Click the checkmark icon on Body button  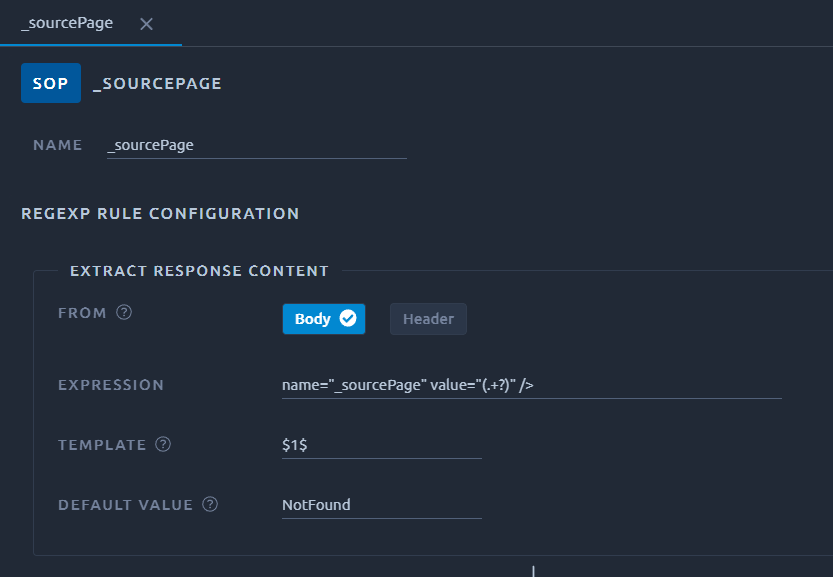[348, 318]
